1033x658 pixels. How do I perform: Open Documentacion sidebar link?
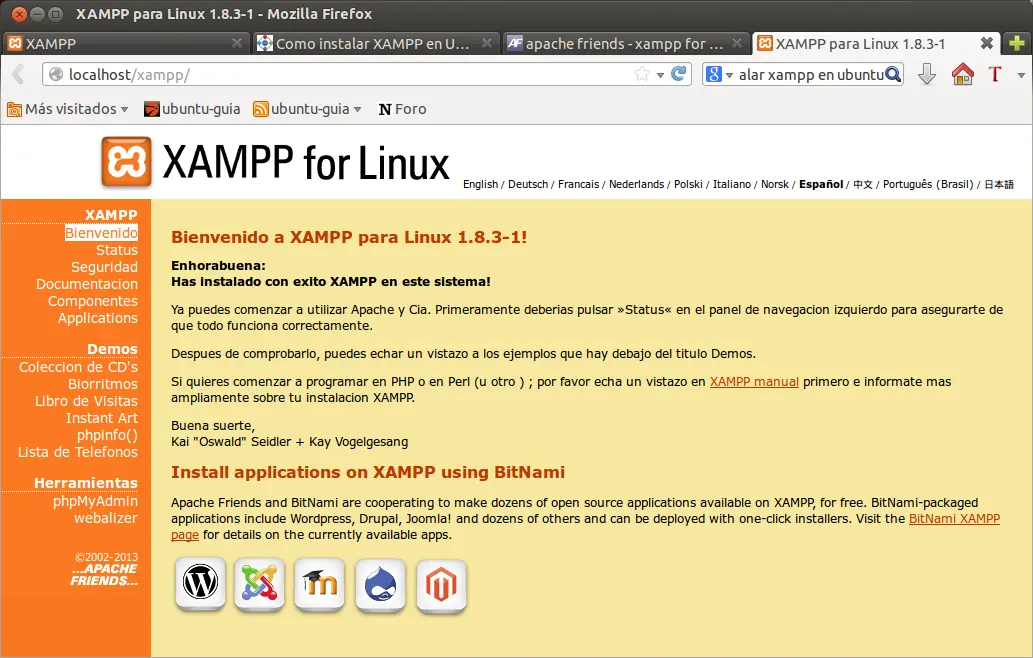[x=87, y=284]
